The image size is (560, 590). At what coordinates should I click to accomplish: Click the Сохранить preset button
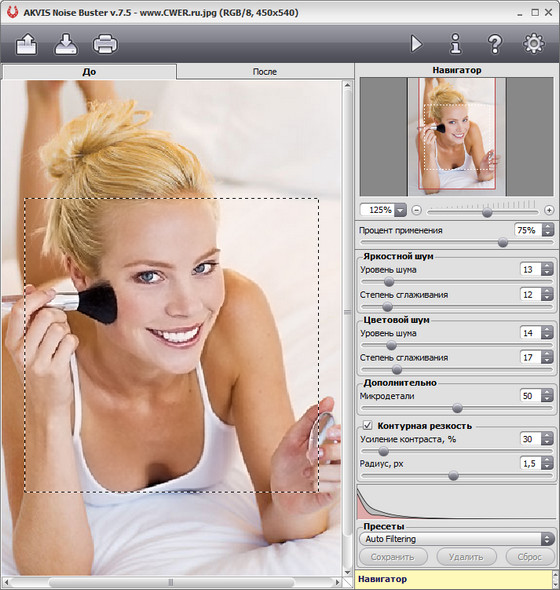point(393,557)
